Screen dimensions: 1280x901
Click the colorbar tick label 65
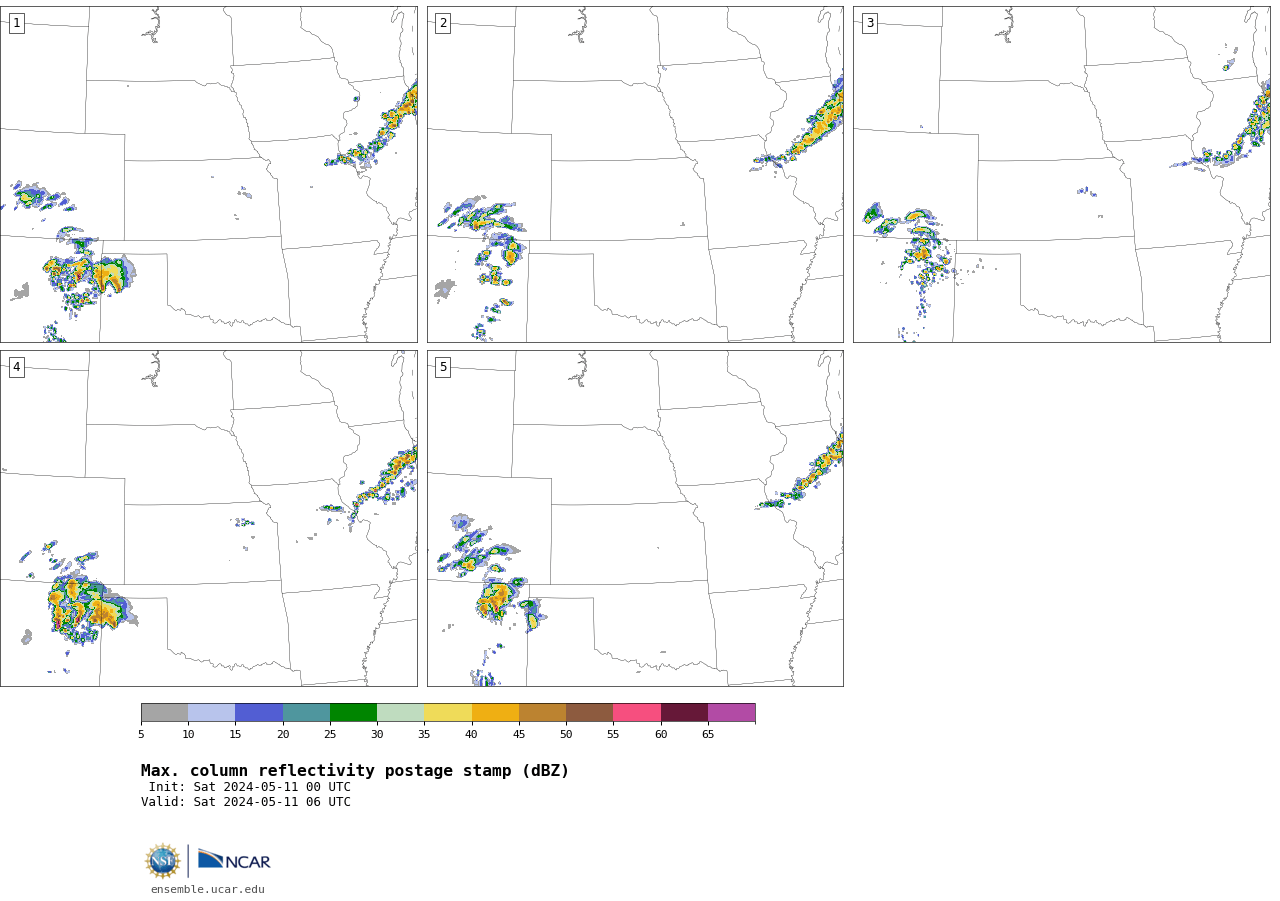[708, 735]
